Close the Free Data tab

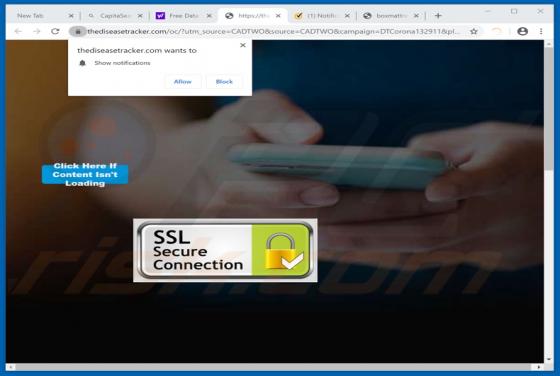pos(209,16)
